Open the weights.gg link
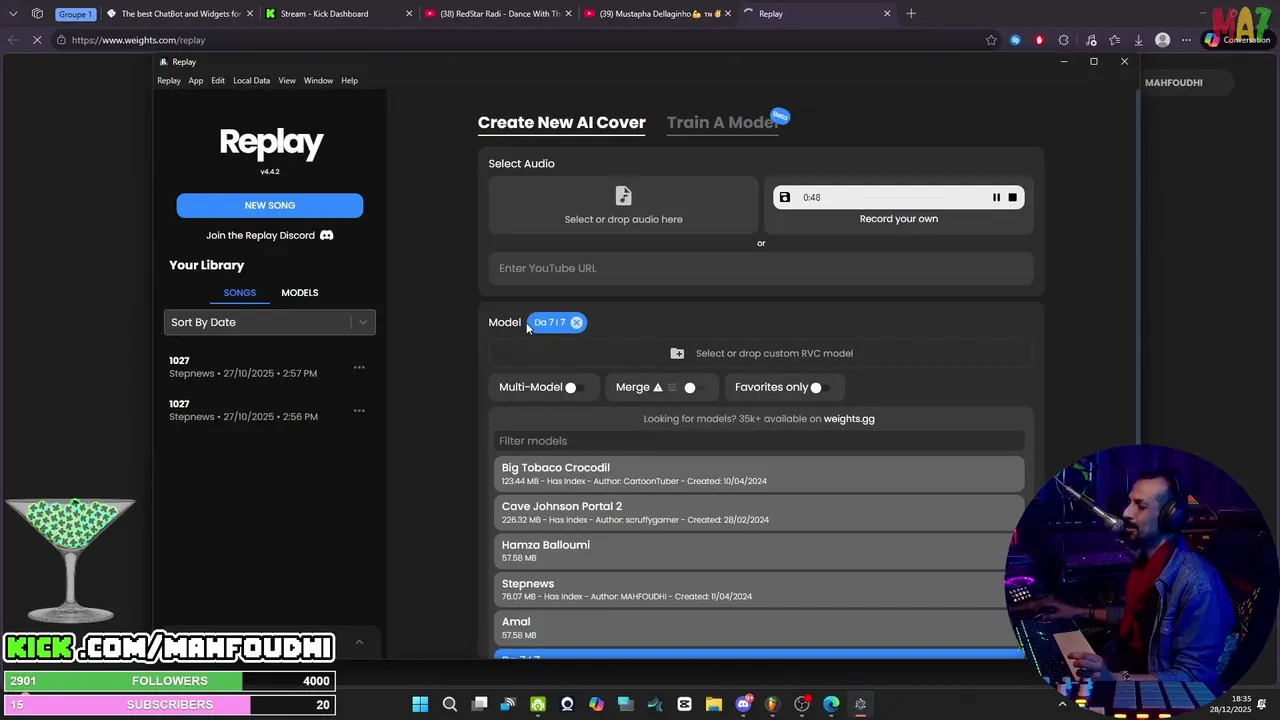Screen dimensions: 1280x720 849,419
